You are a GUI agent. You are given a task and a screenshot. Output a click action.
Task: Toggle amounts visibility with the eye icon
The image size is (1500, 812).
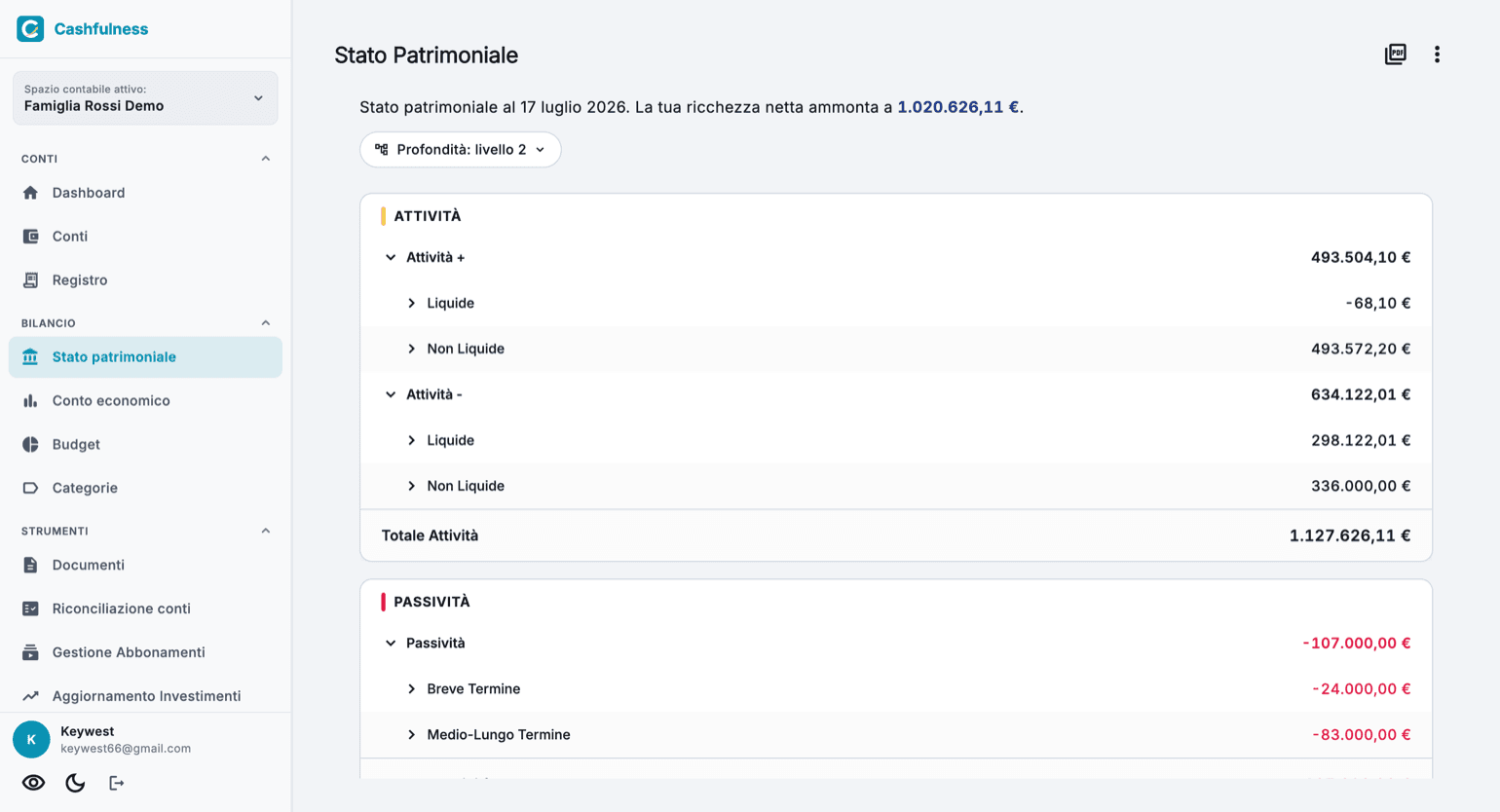33,783
